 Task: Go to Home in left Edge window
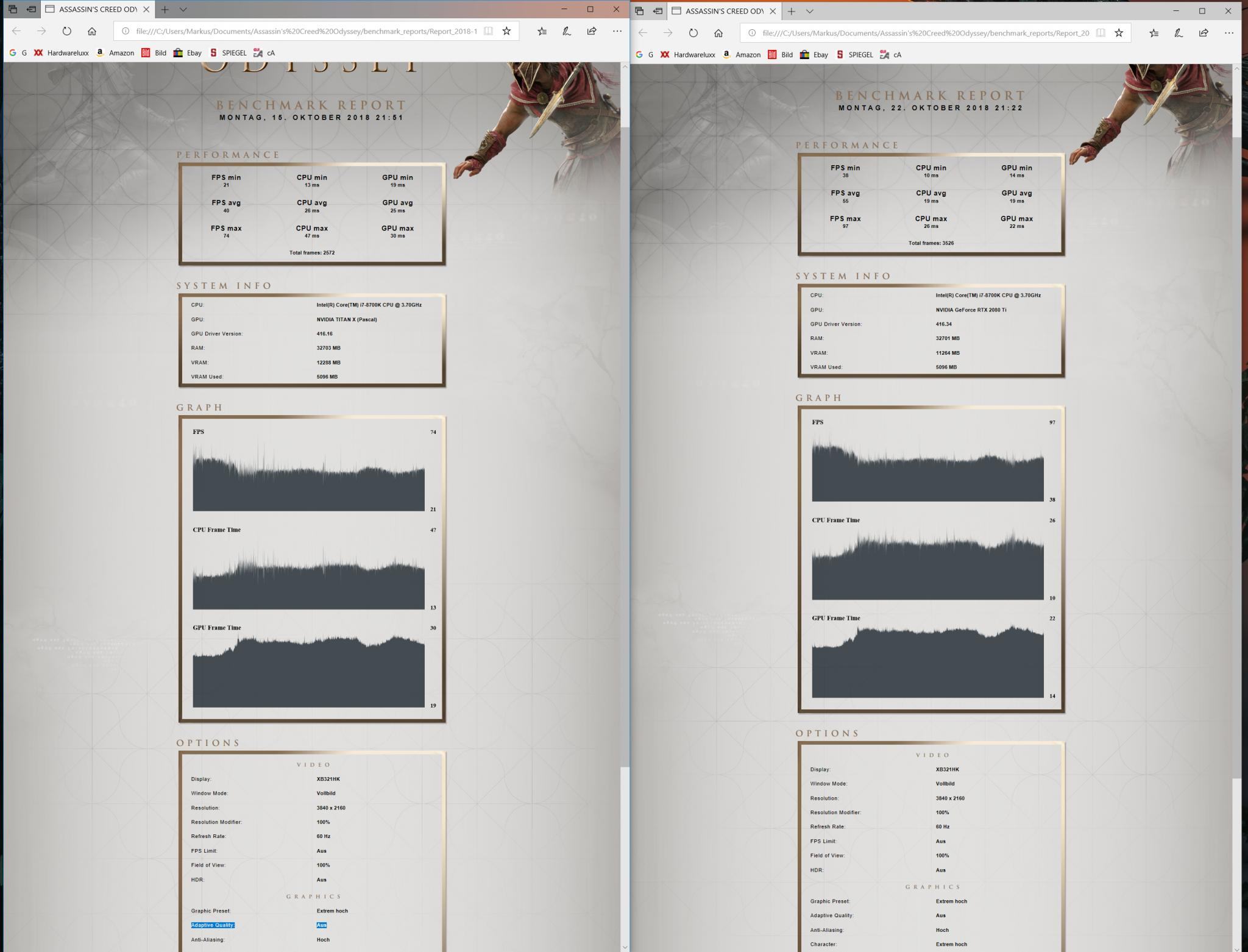92,31
